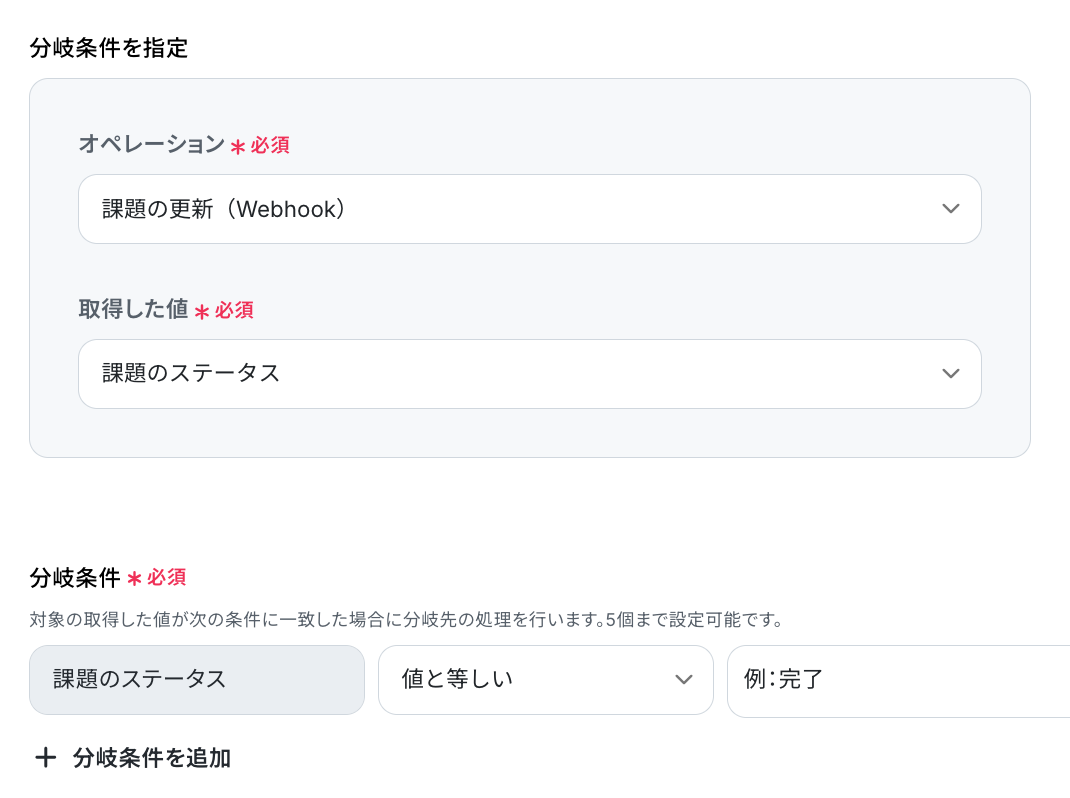Click the description text about 5個まで設定可能
Screen dimensions: 1070x798
(x=406, y=620)
